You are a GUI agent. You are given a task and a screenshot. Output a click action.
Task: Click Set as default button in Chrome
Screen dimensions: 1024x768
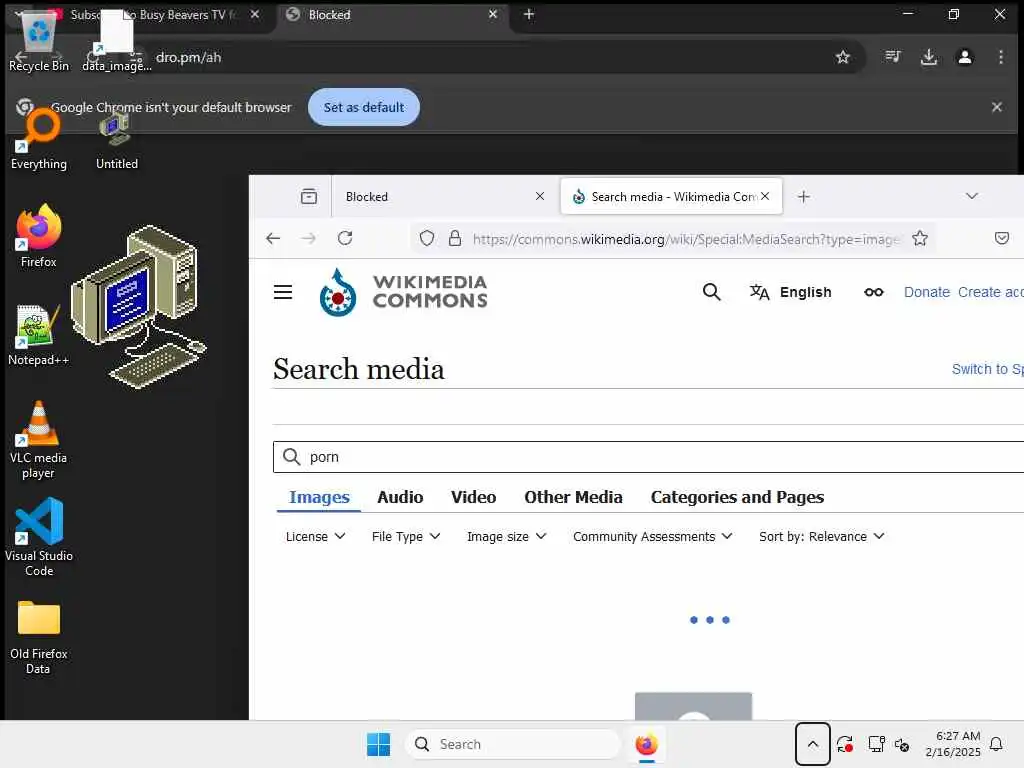(x=364, y=107)
